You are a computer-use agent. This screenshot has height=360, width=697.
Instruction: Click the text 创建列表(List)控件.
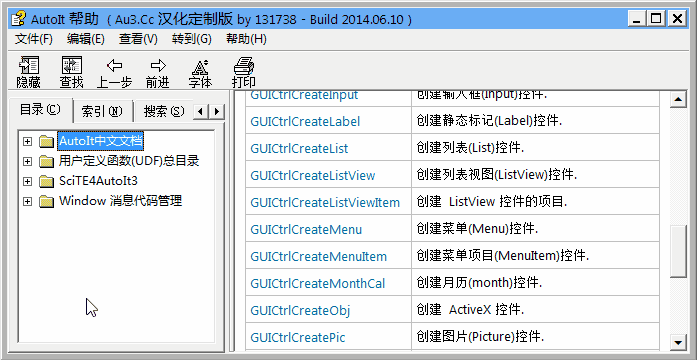(470, 148)
